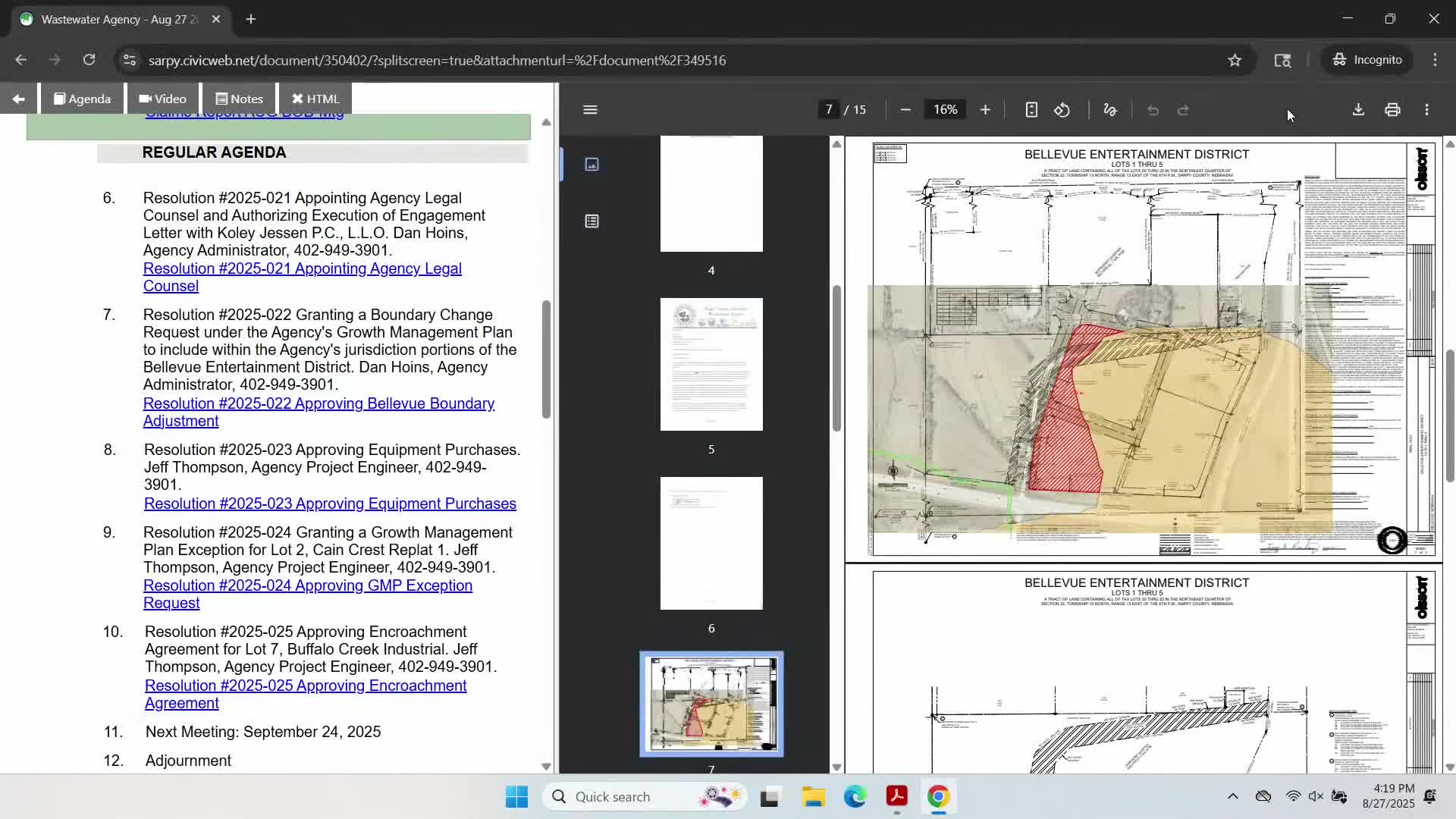Viewport: 1456px width, 819px height.
Task: Click the fit to page icon
Action: [1031, 110]
